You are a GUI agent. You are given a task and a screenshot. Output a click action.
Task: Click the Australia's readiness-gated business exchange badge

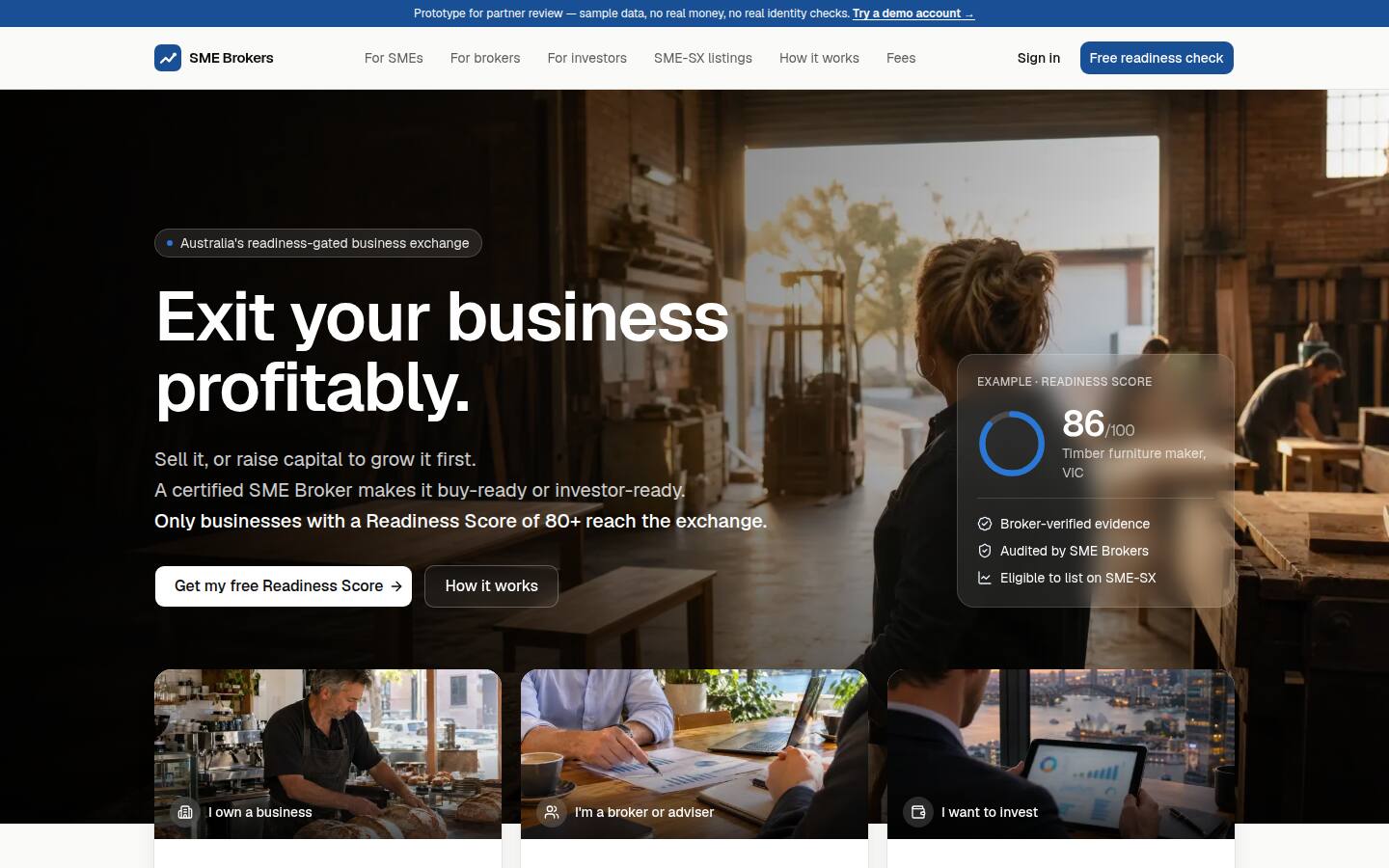318,243
